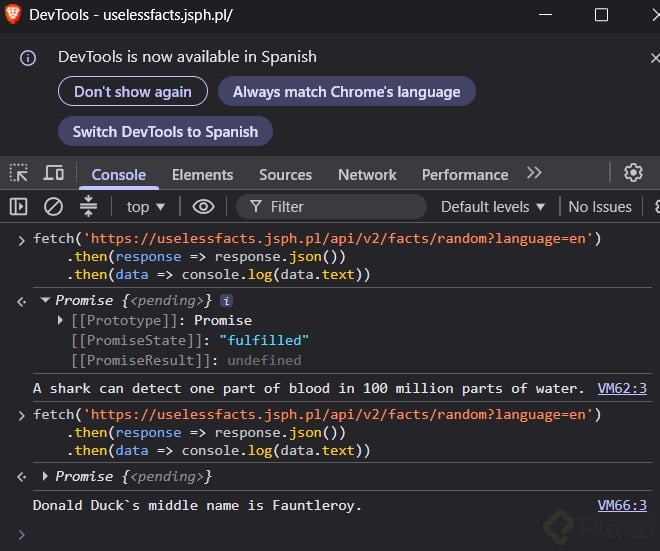The image size is (660, 551).
Task: Click Always match Chrome's language button
Action: (x=346, y=91)
